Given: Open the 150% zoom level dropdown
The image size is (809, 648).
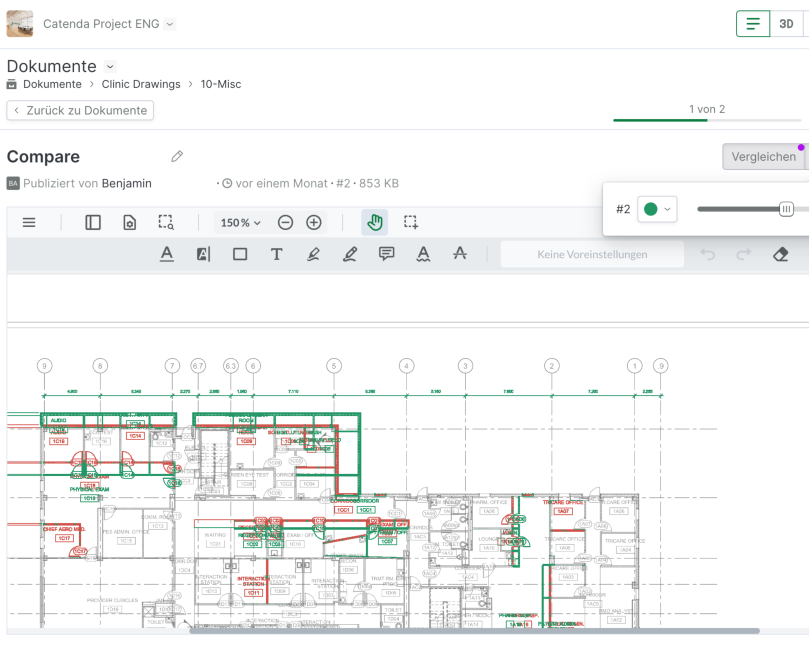Looking at the screenshot, I should (x=240, y=222).
